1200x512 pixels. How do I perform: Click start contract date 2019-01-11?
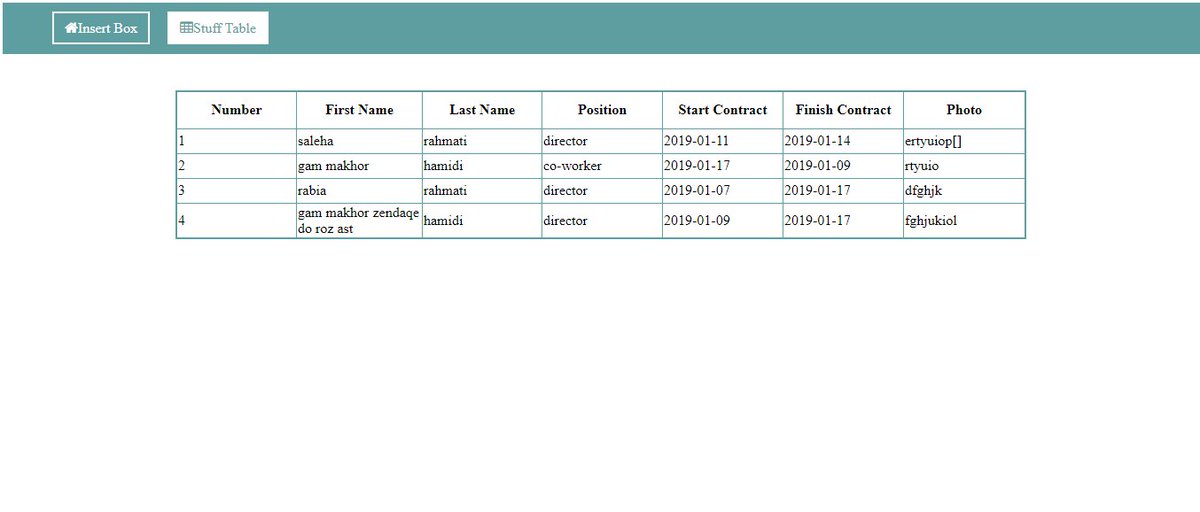723,141
